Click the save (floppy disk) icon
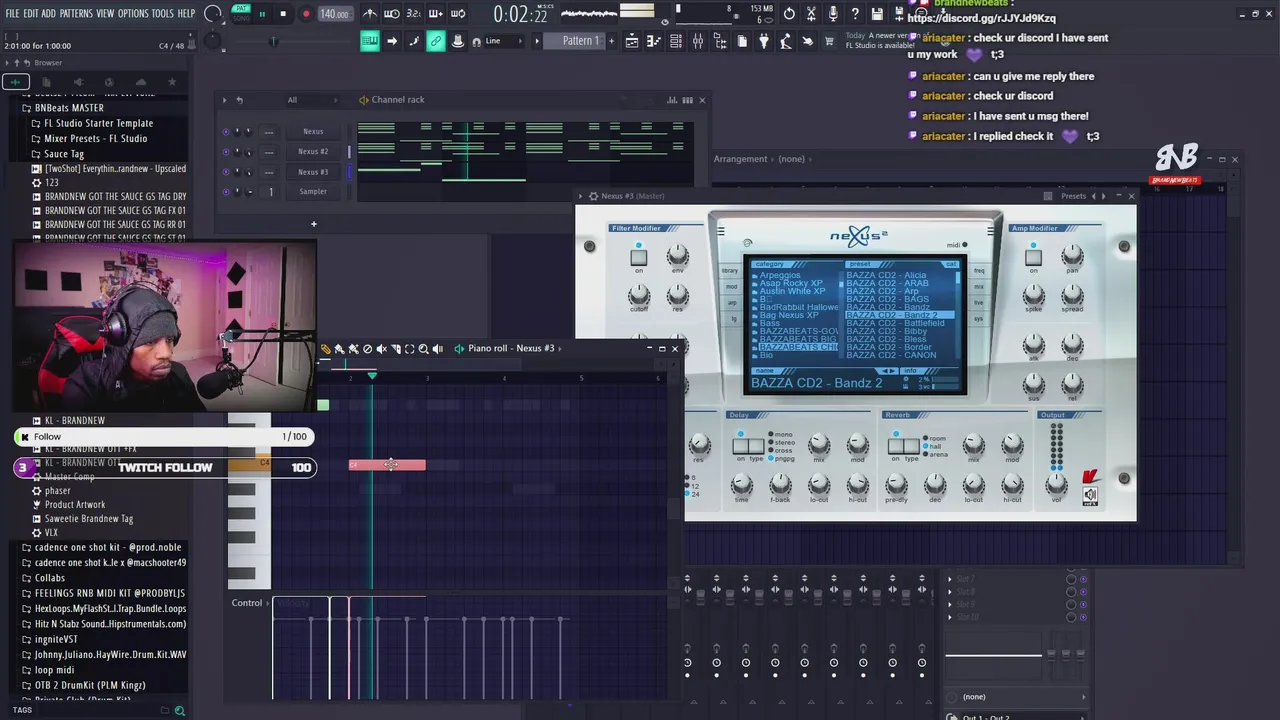 coord(877,14)
